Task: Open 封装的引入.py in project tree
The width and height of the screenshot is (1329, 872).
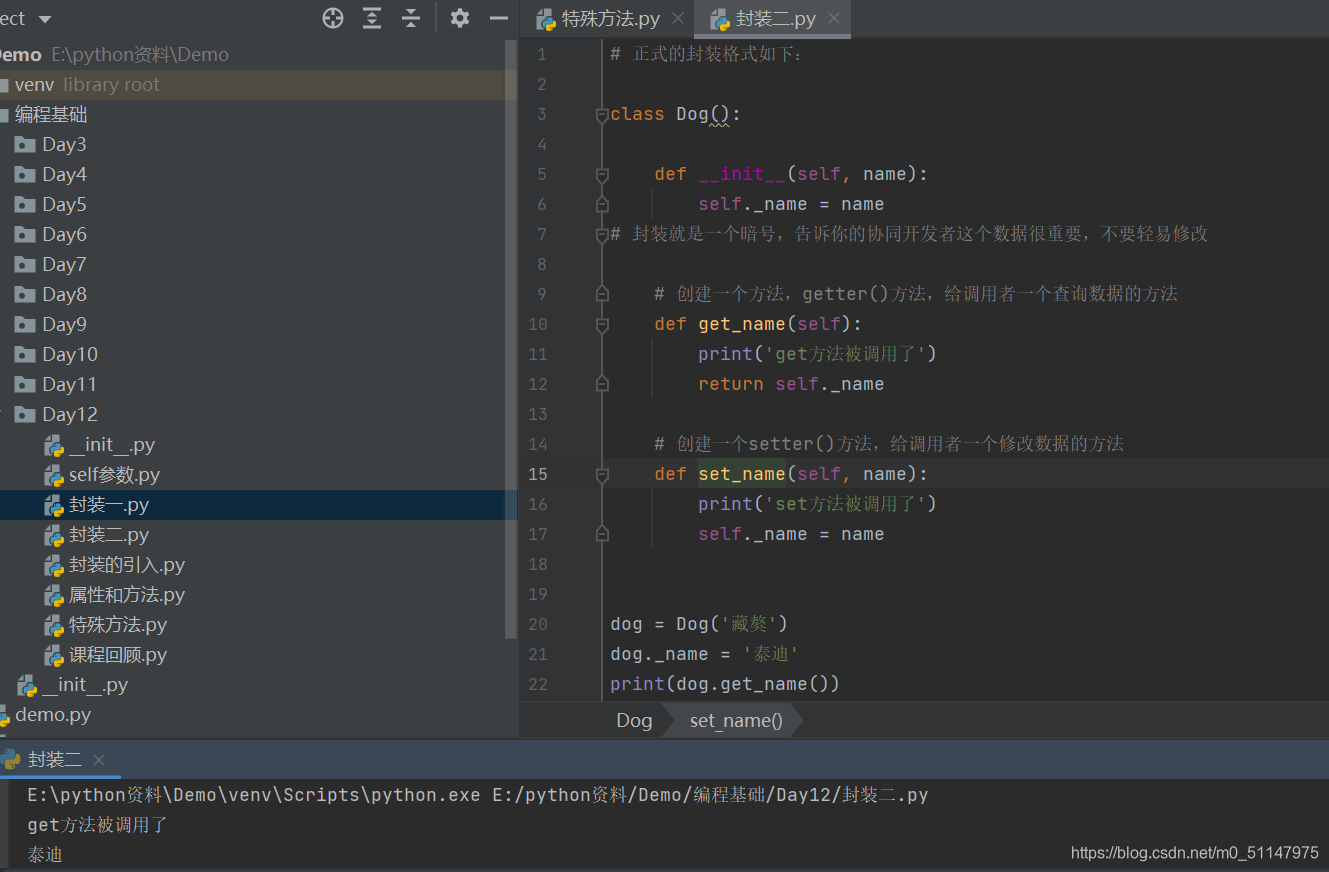Action: click(x=127, y=565)
